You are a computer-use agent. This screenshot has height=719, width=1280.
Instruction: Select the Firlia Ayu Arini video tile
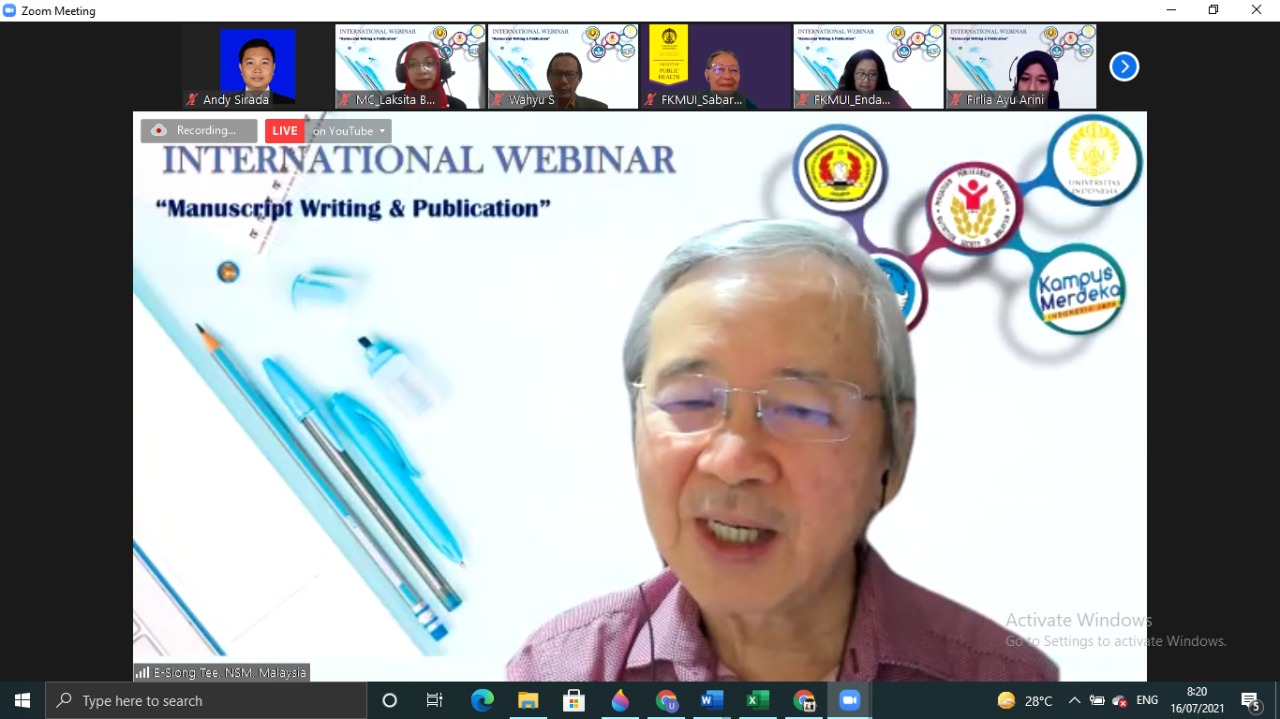1020,66
